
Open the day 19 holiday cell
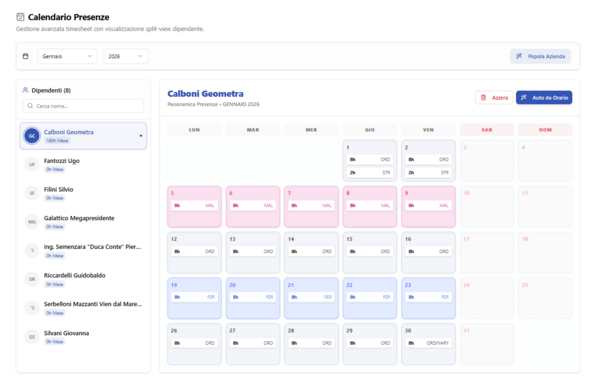tap(194, 298)
